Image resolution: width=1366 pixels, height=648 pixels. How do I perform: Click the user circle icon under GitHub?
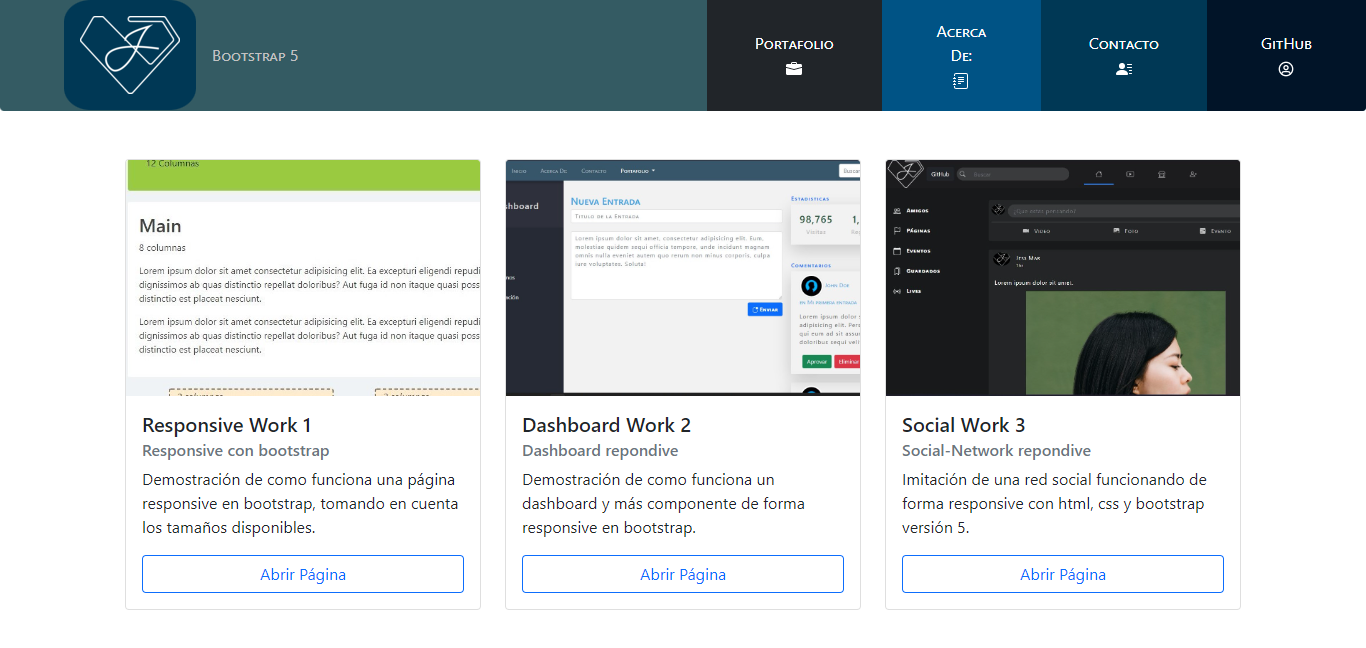(1286, 69)
